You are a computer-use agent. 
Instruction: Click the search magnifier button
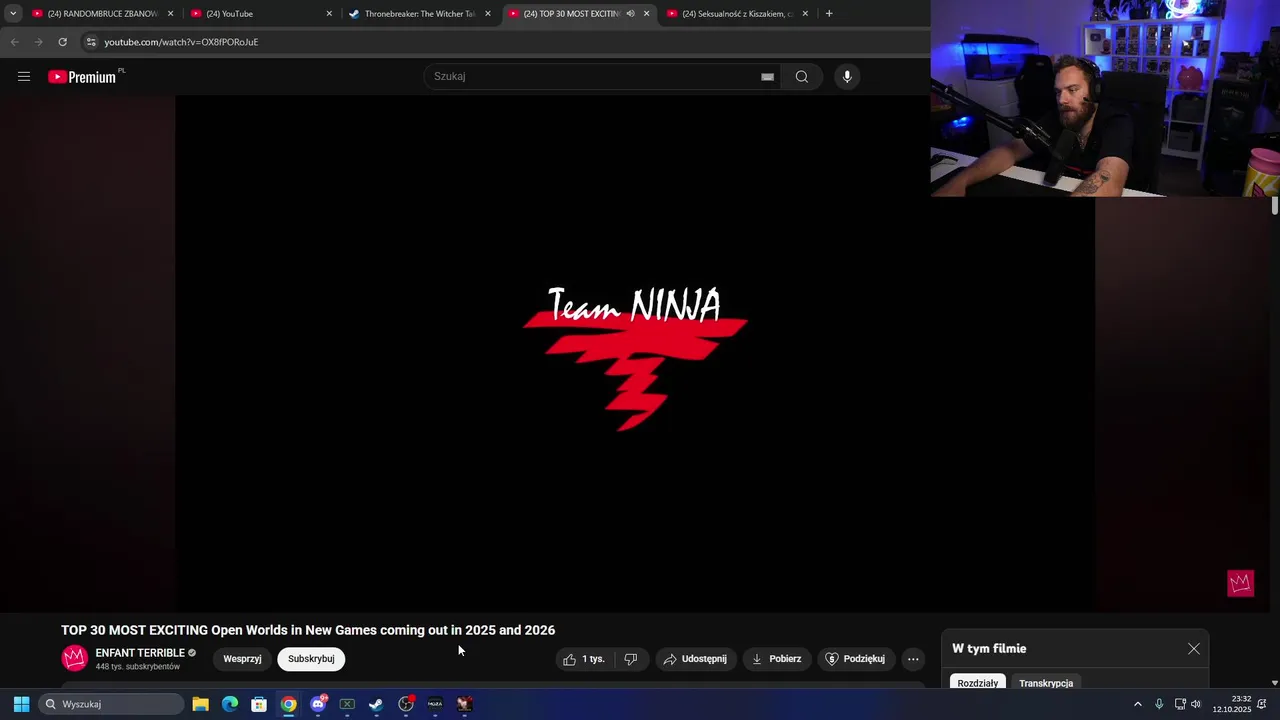coord(802,77)
